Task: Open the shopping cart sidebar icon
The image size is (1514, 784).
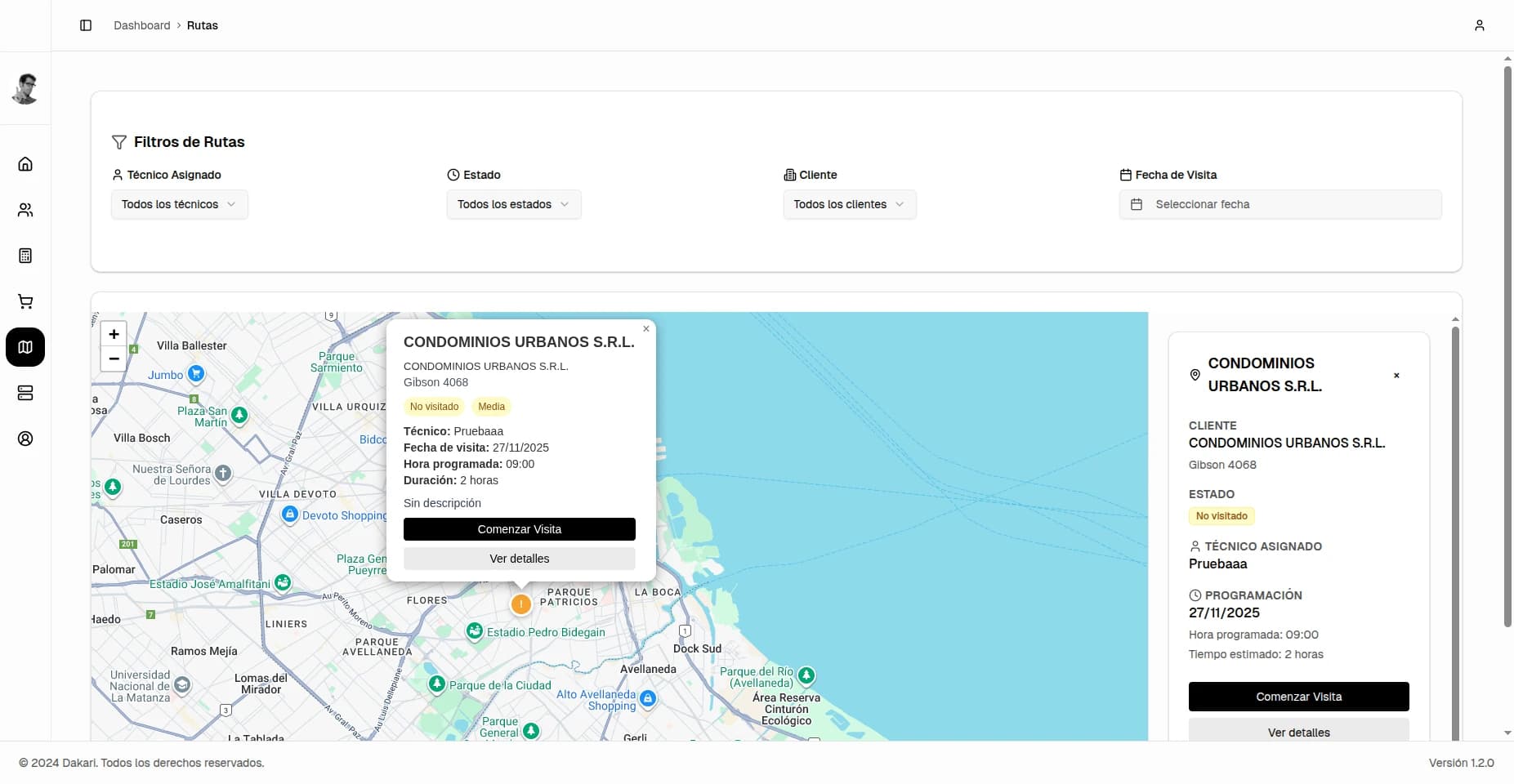Action: (x=25, y=301)
